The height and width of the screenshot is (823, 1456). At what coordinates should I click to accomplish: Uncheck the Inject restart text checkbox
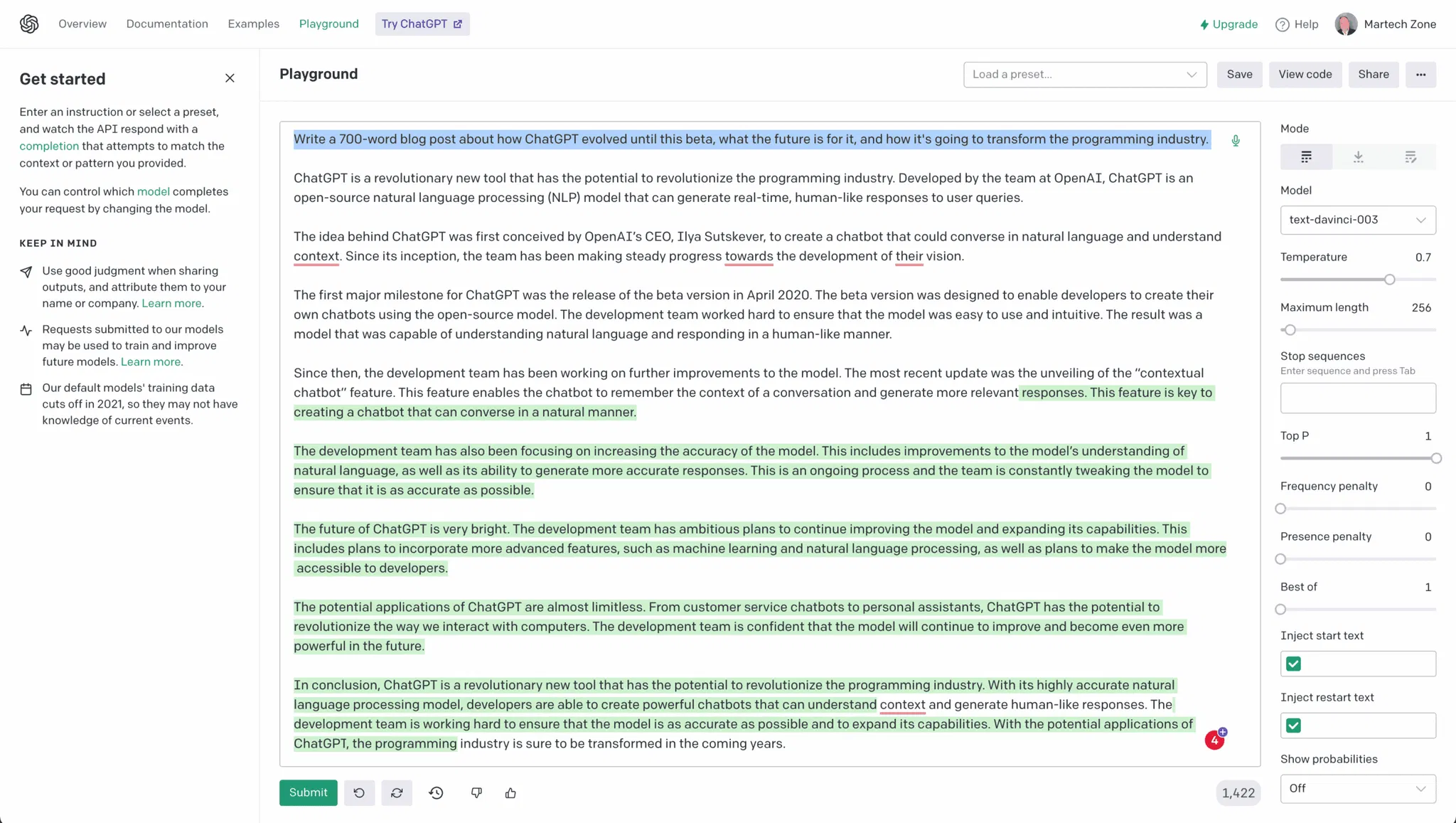pyautogui.click(x=1293, y=726)
